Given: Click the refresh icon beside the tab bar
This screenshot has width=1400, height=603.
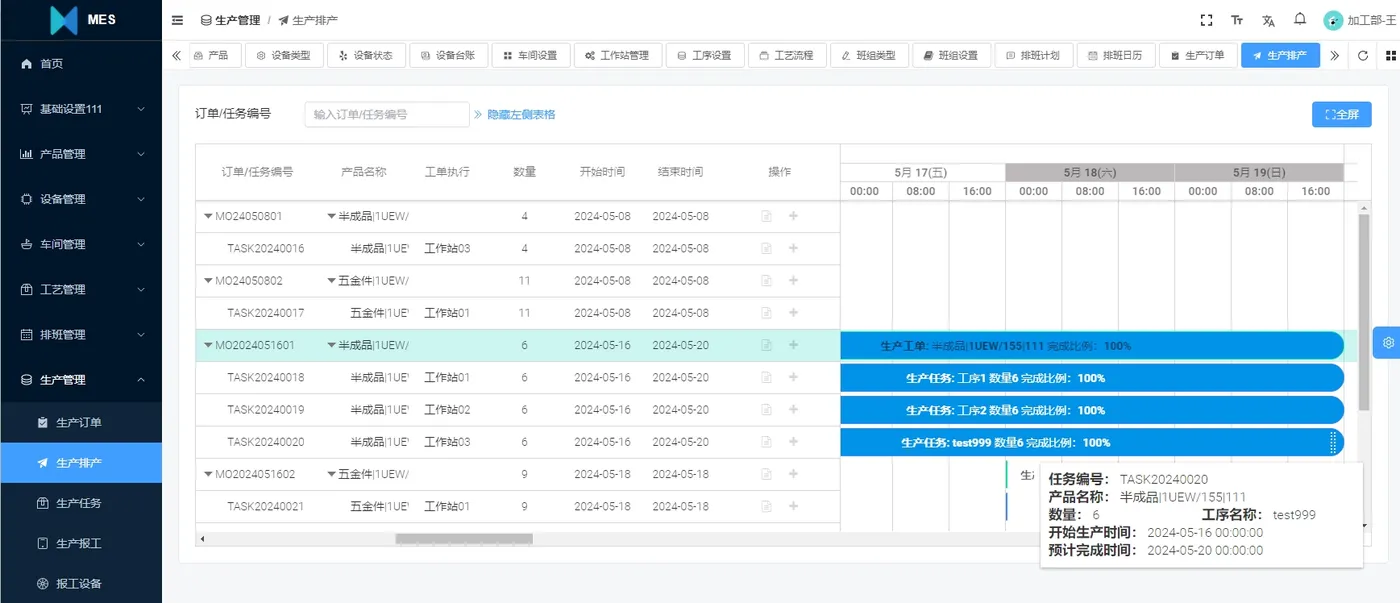Looking at the screenshot, I should pos(1362,55).
